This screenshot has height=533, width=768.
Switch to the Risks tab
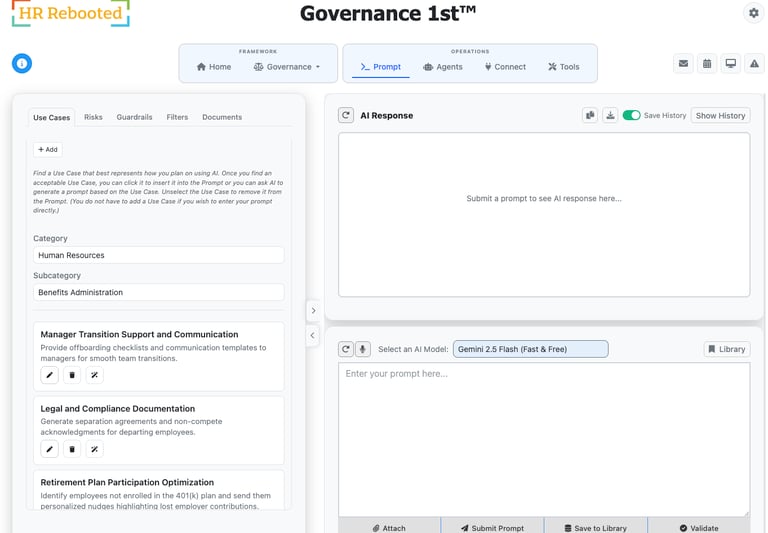pyautogui.click(x=93, y=117)
